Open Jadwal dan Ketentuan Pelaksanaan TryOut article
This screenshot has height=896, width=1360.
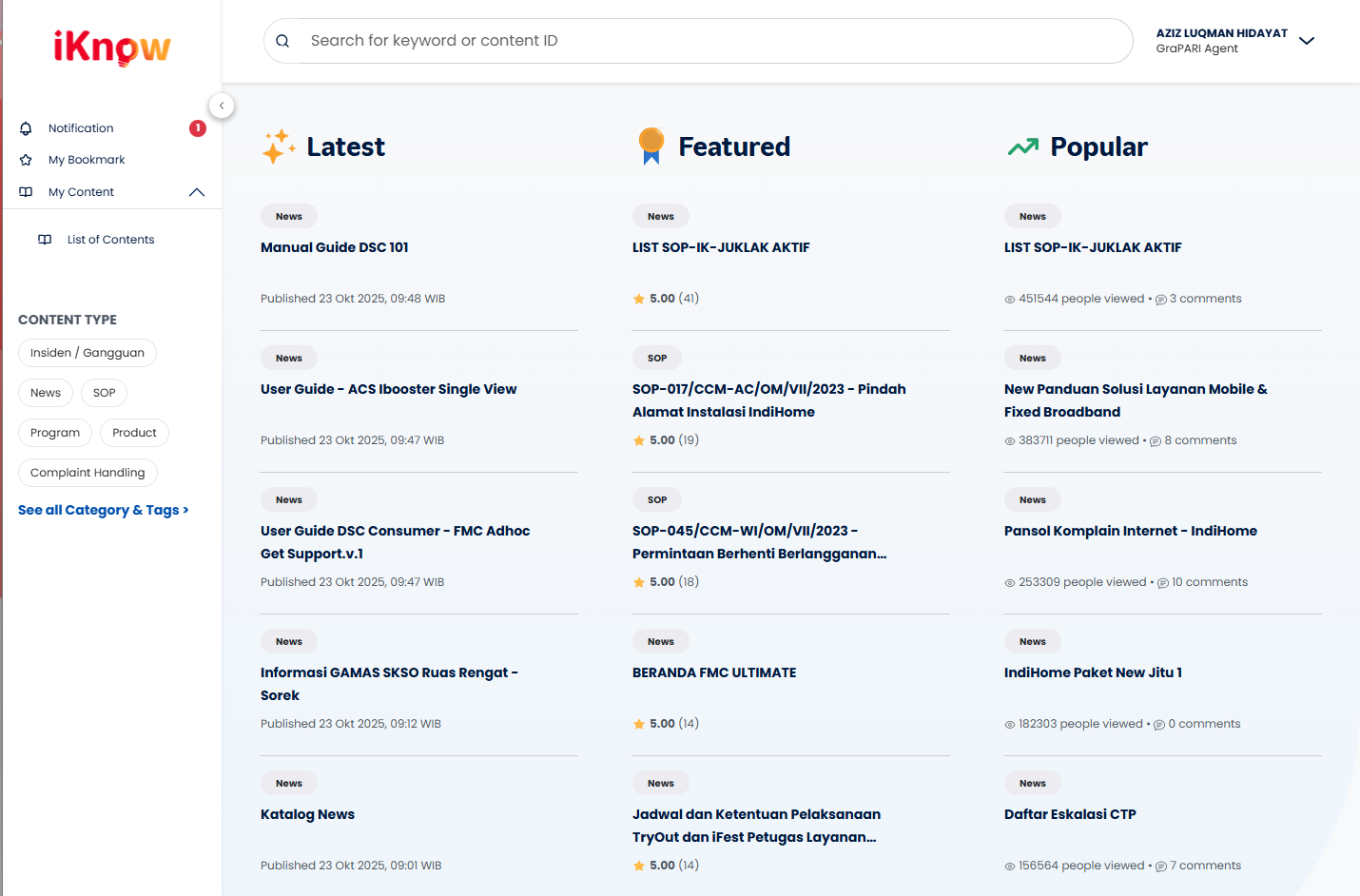757,826
